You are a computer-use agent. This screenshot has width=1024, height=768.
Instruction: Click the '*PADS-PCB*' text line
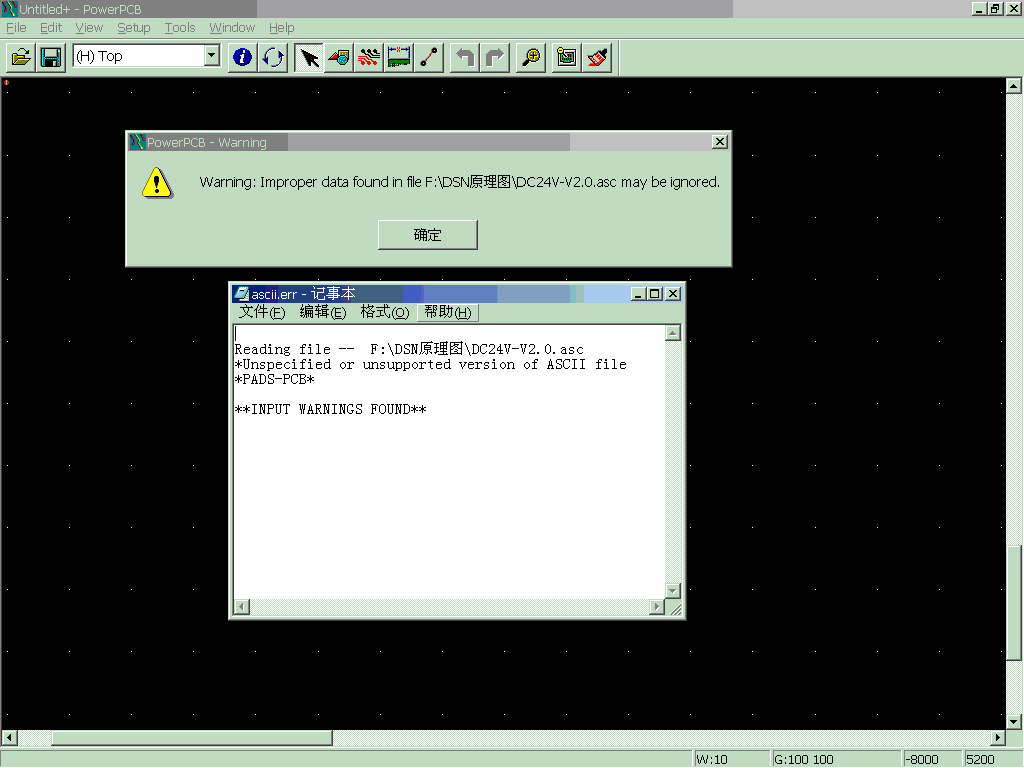[x=274, y=379]
